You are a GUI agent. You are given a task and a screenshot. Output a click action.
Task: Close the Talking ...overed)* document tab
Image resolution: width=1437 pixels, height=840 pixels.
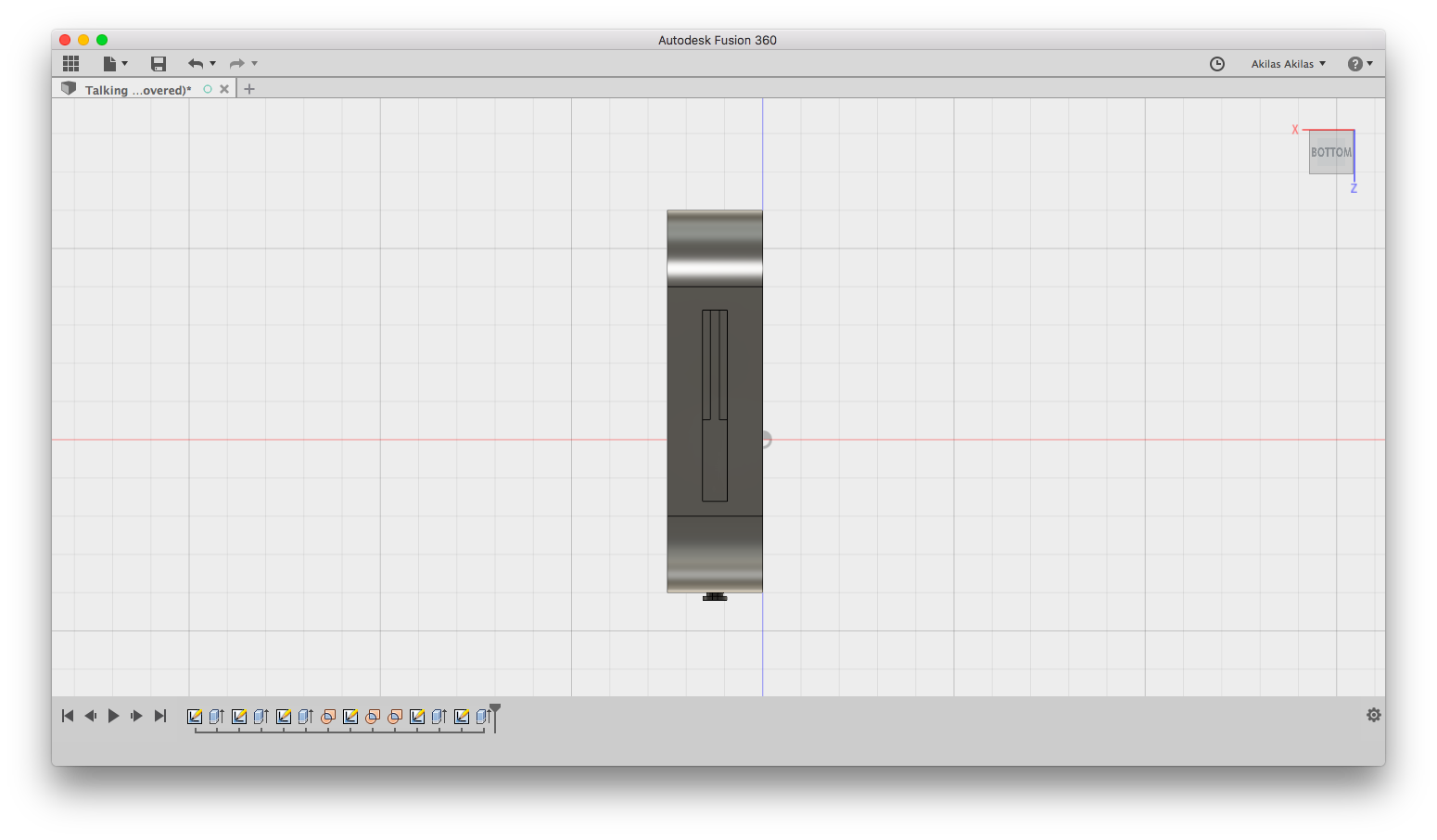coord(224,89)
